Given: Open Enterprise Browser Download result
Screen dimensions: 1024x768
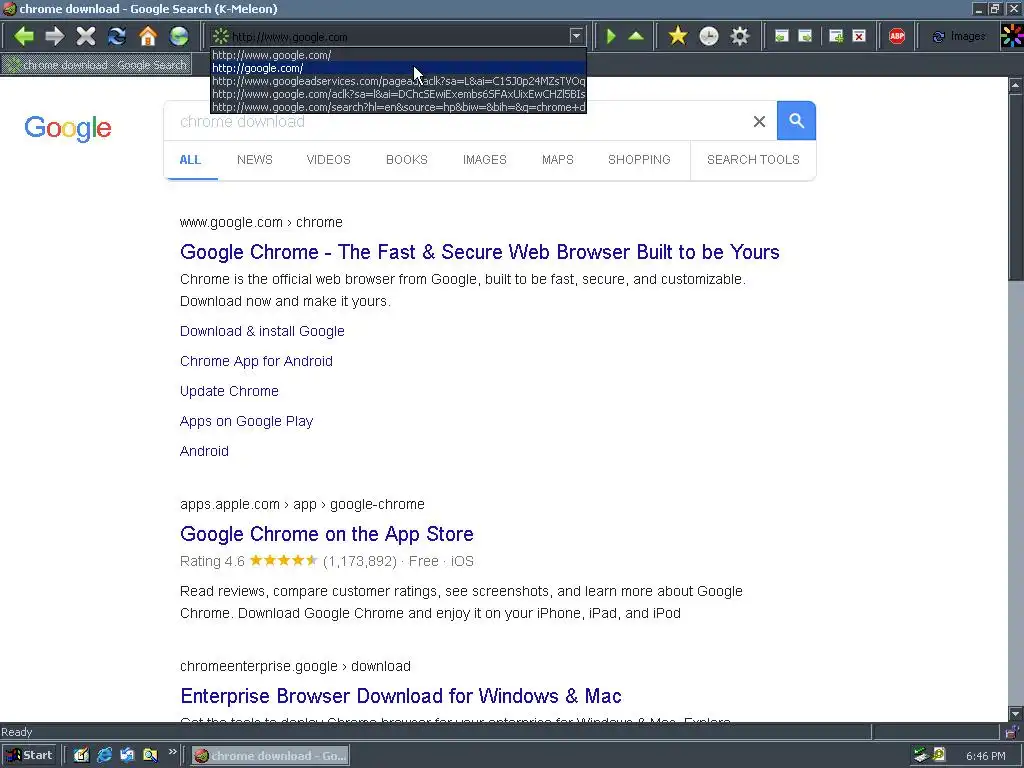Looking at the screenshot, I should coord(401,696).
